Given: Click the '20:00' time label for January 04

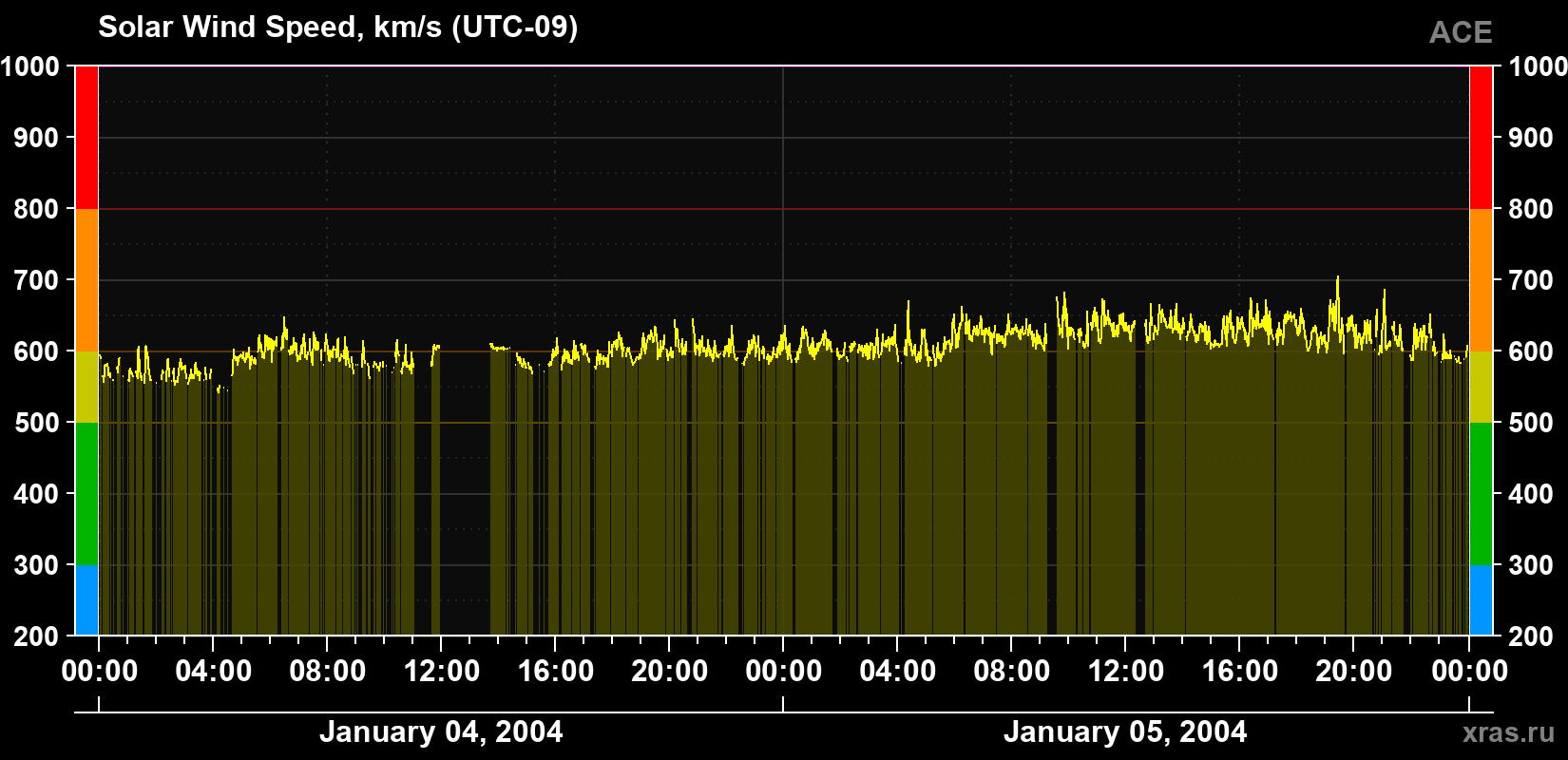Looking at the screenshot, I should tap(669, 672).
